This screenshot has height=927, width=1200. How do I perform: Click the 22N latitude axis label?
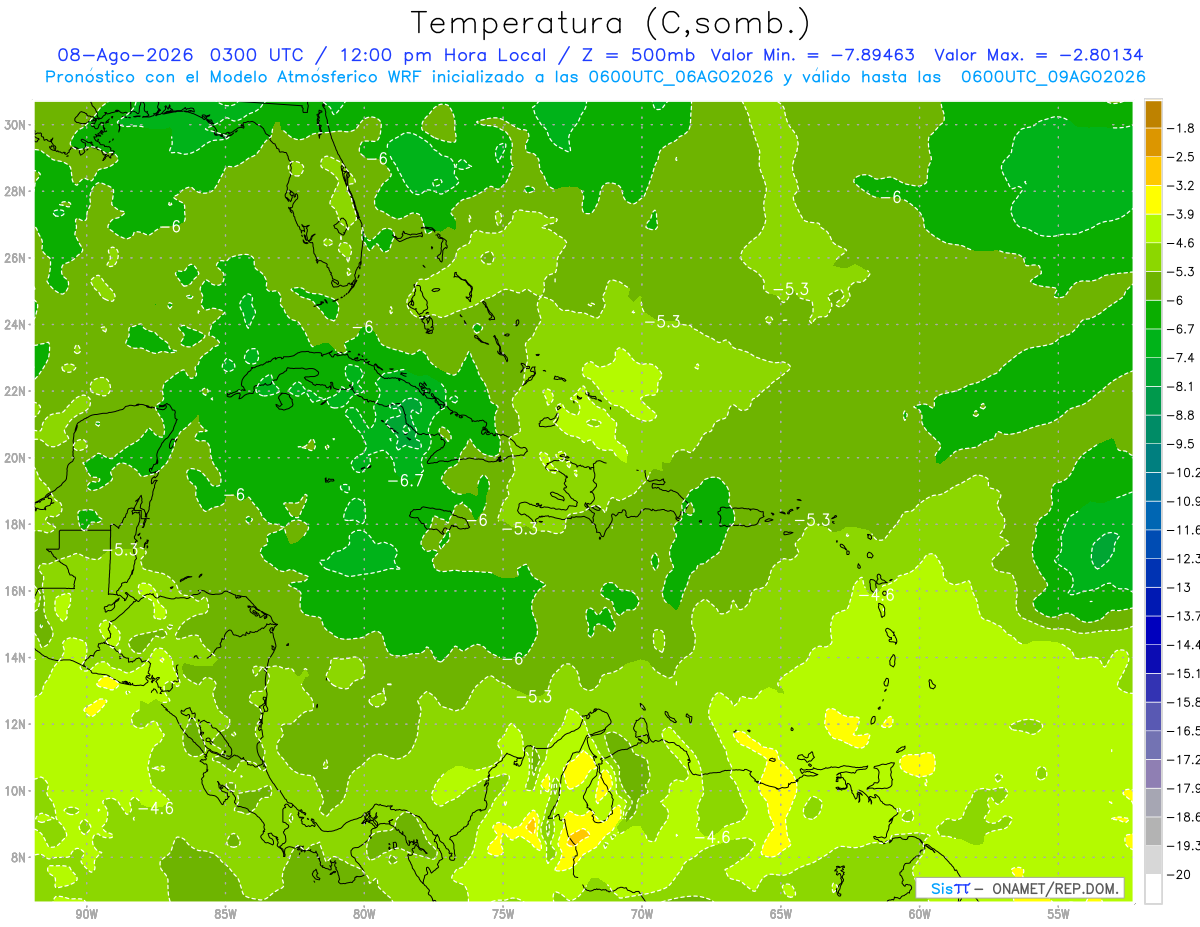click(15, 391)
